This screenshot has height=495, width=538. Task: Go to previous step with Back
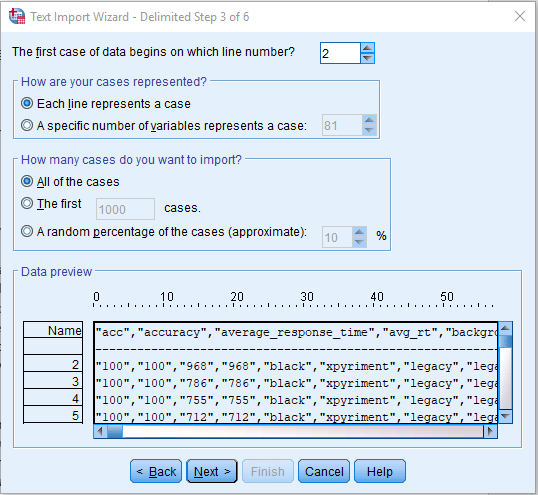pyautogui.click(x=156, y=471)
